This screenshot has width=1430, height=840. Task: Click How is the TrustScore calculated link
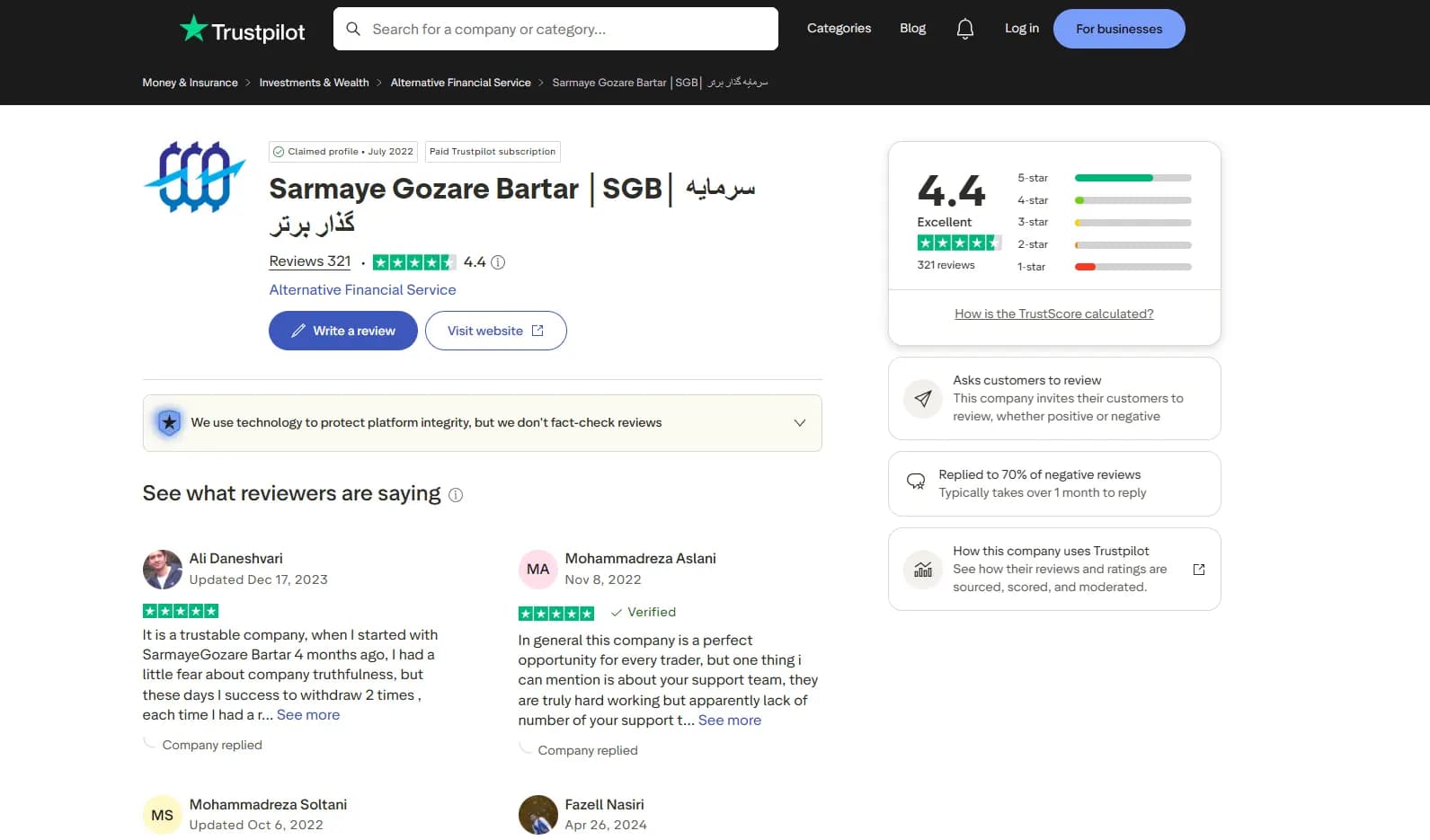tap(1054, 314)
